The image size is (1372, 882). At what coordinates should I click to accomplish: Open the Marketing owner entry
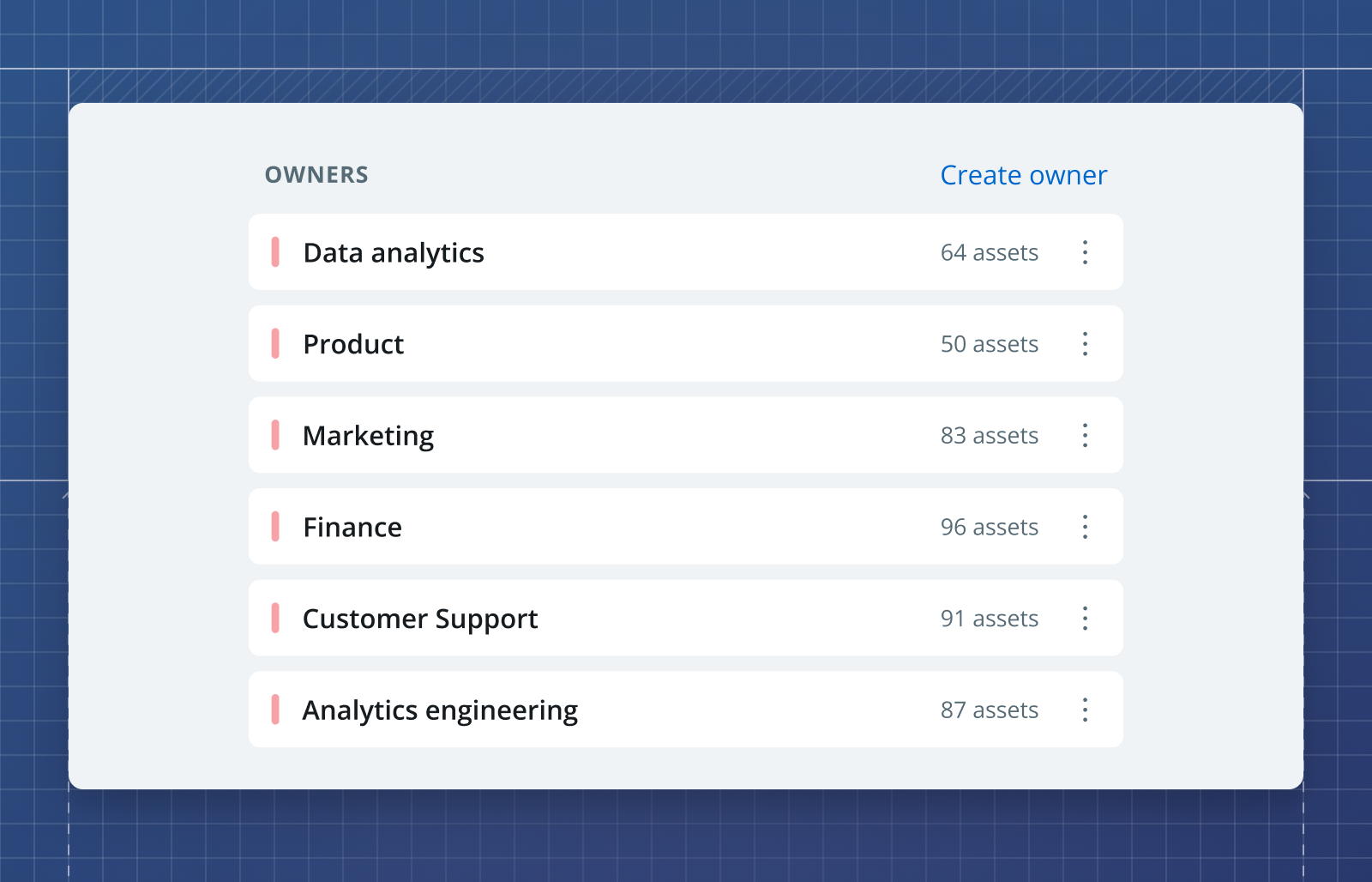coord(686,435)
